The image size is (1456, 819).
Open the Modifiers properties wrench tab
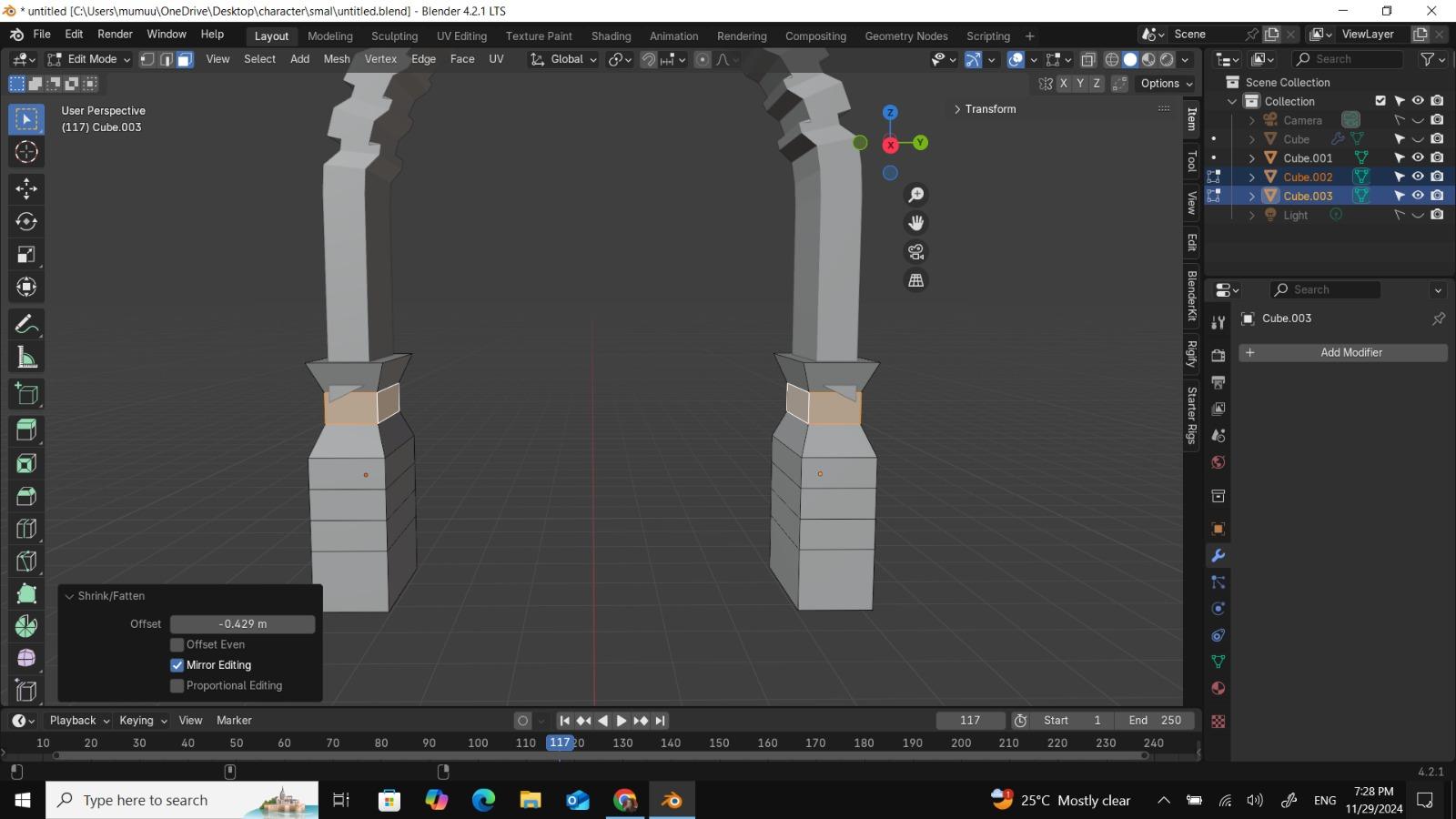(x=1218, y=555)
